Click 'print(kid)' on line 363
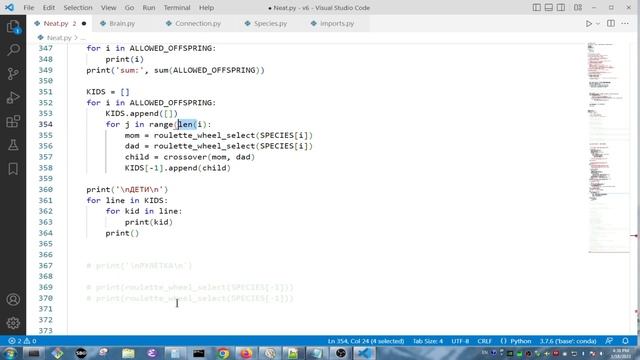This screenshot has width=640, height=360. coord(149,222)
